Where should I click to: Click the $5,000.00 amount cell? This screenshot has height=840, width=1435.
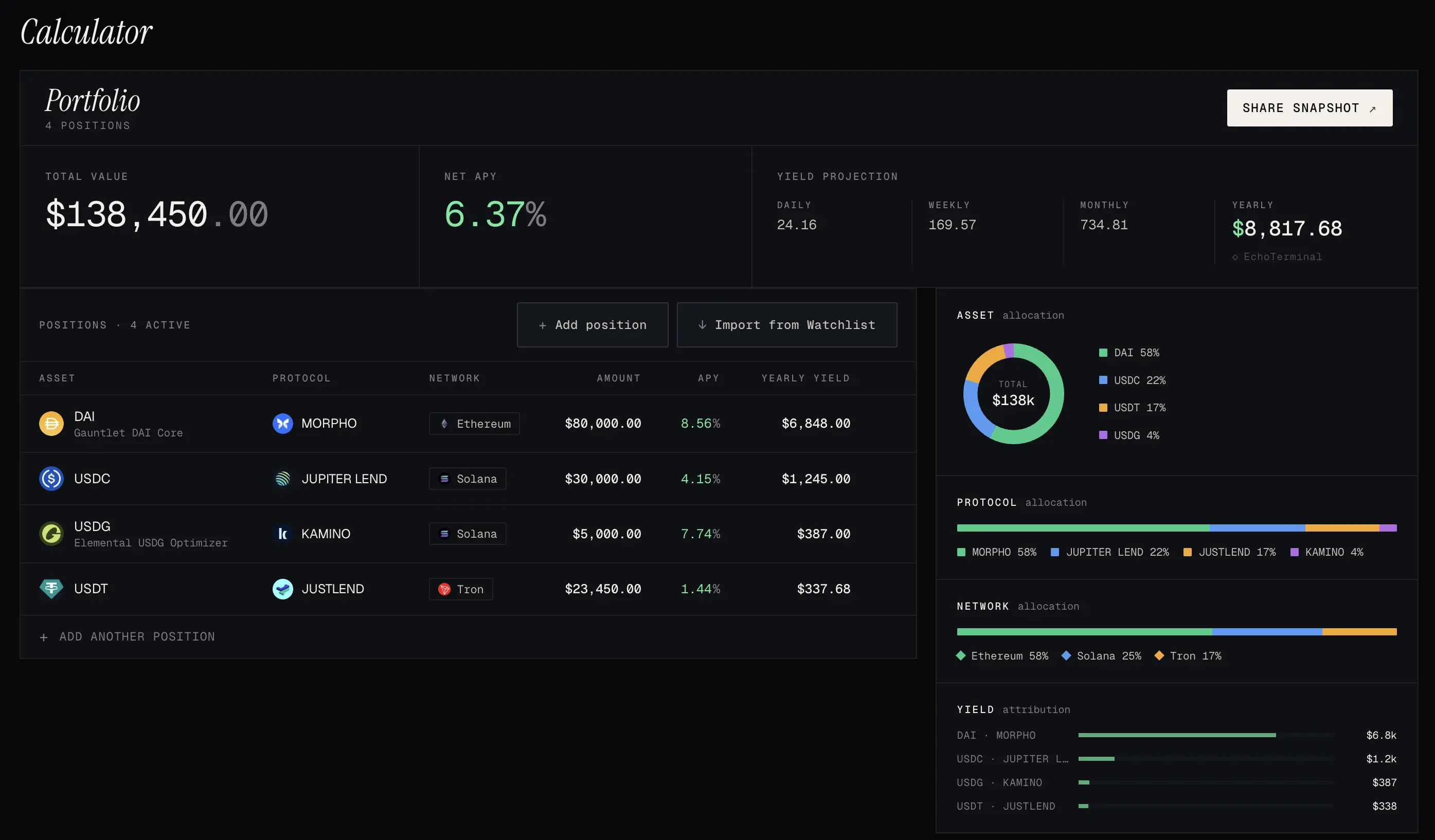[607, 534]
